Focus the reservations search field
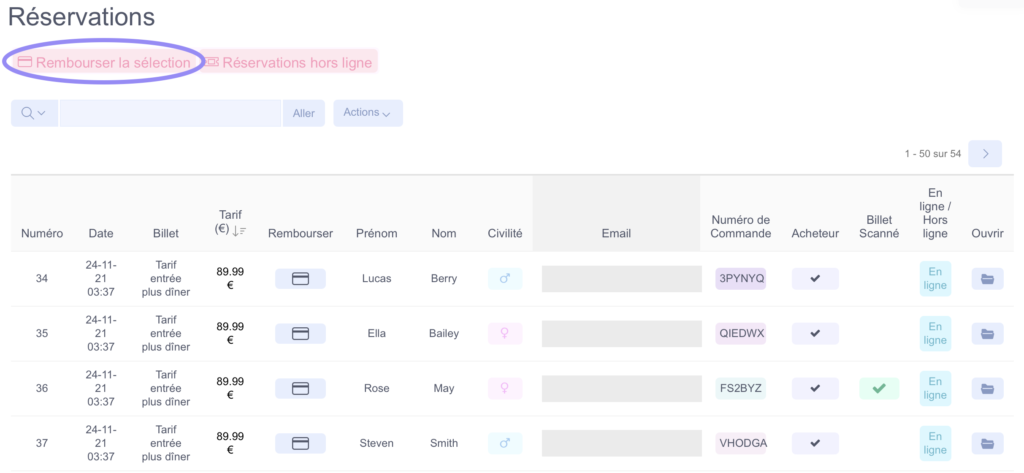This screenshot has width=1024, height=473. point(170,113)
